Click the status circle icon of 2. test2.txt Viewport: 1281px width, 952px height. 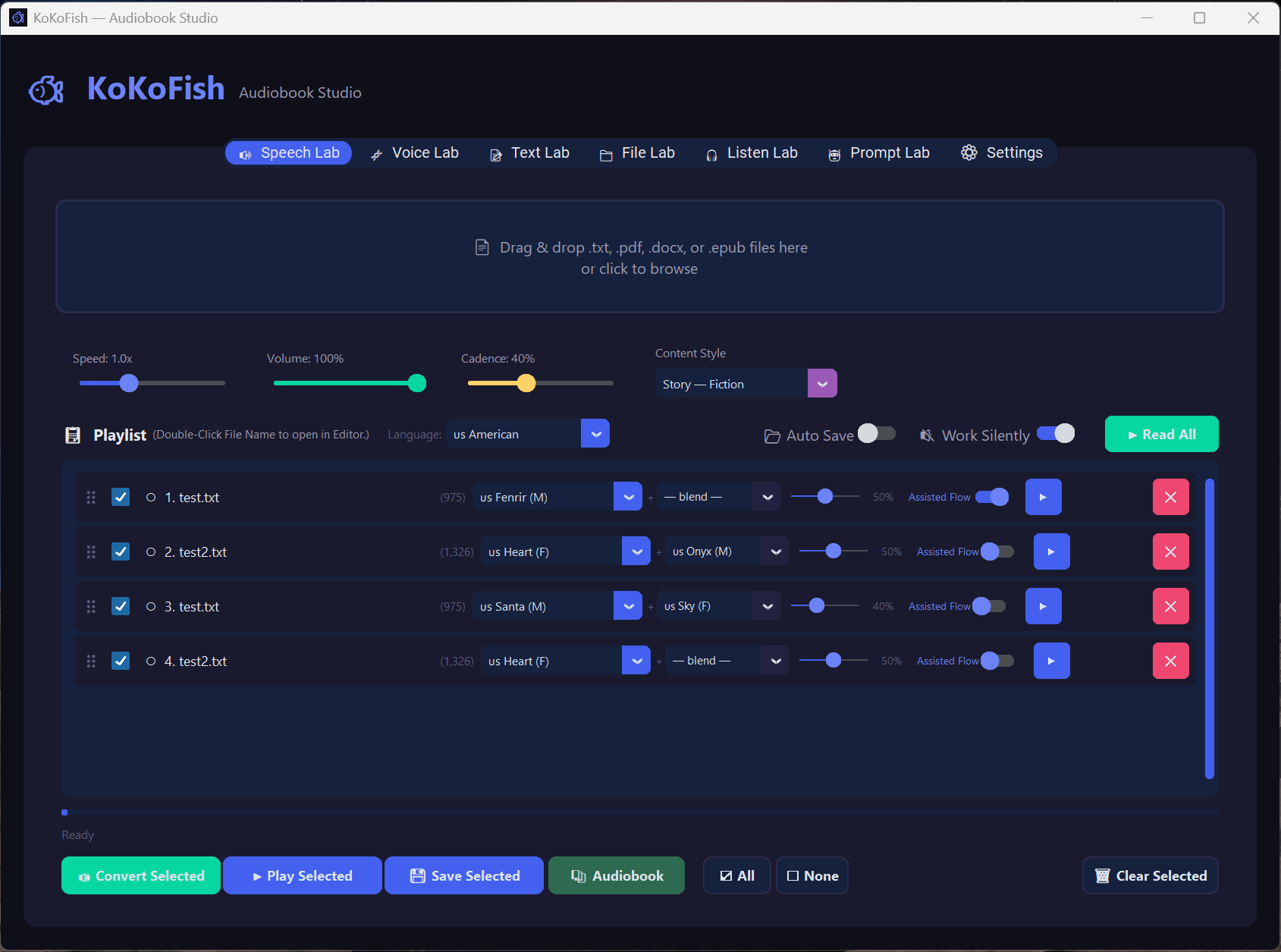click(x=151, y=551)
